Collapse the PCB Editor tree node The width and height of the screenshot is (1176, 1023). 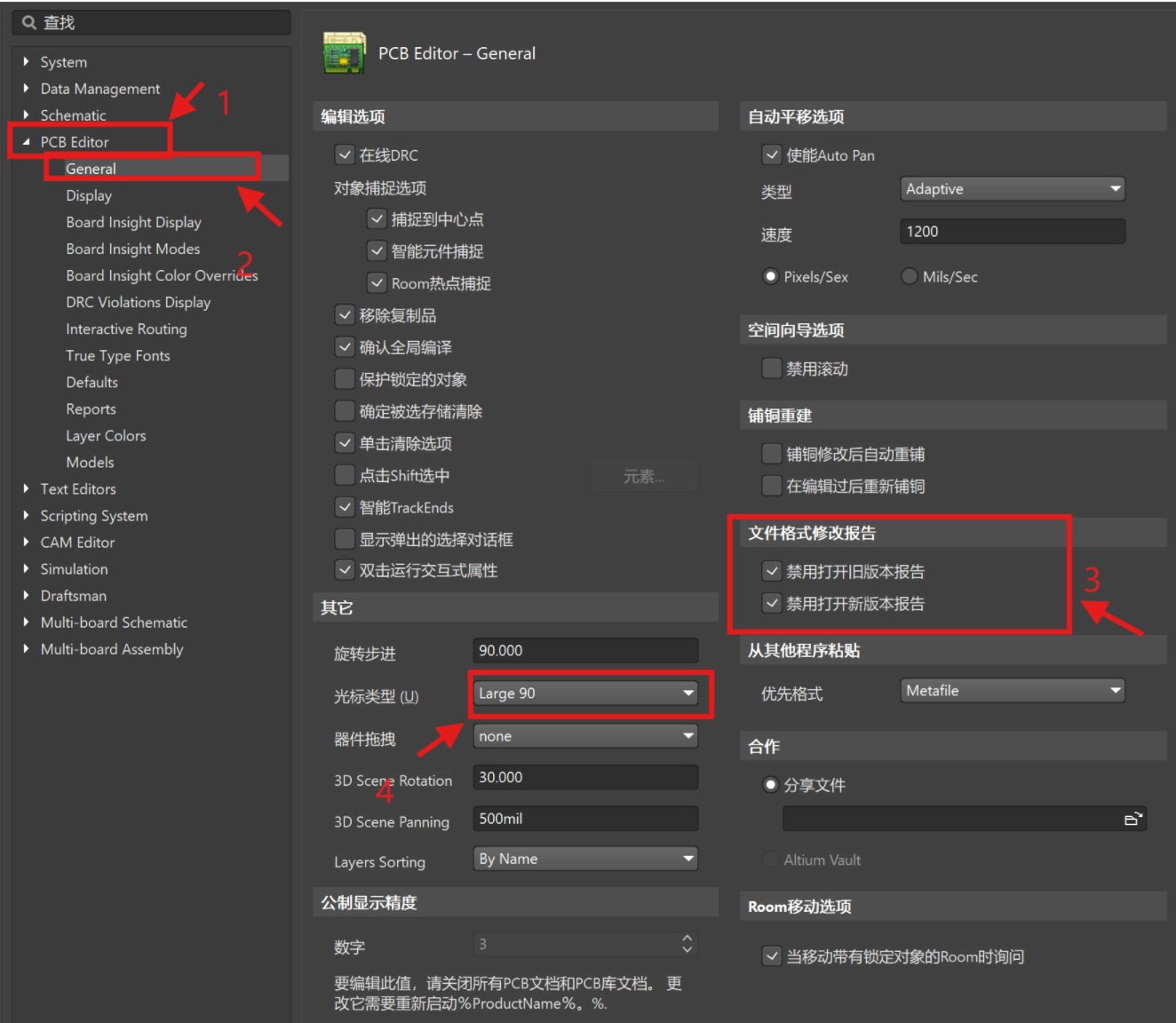(x=27, y=140)
